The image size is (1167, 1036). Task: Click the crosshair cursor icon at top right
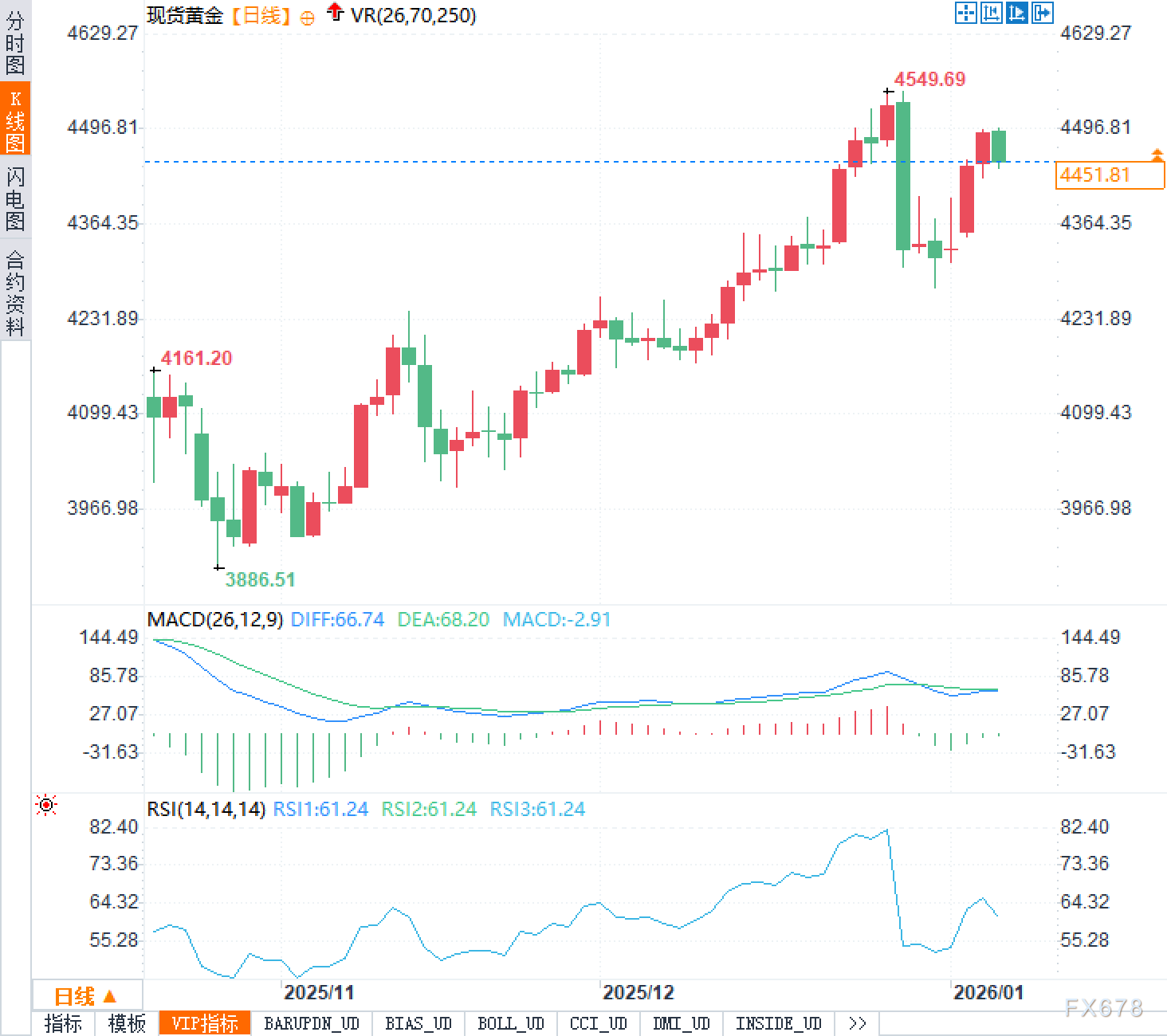pos(965,13)
